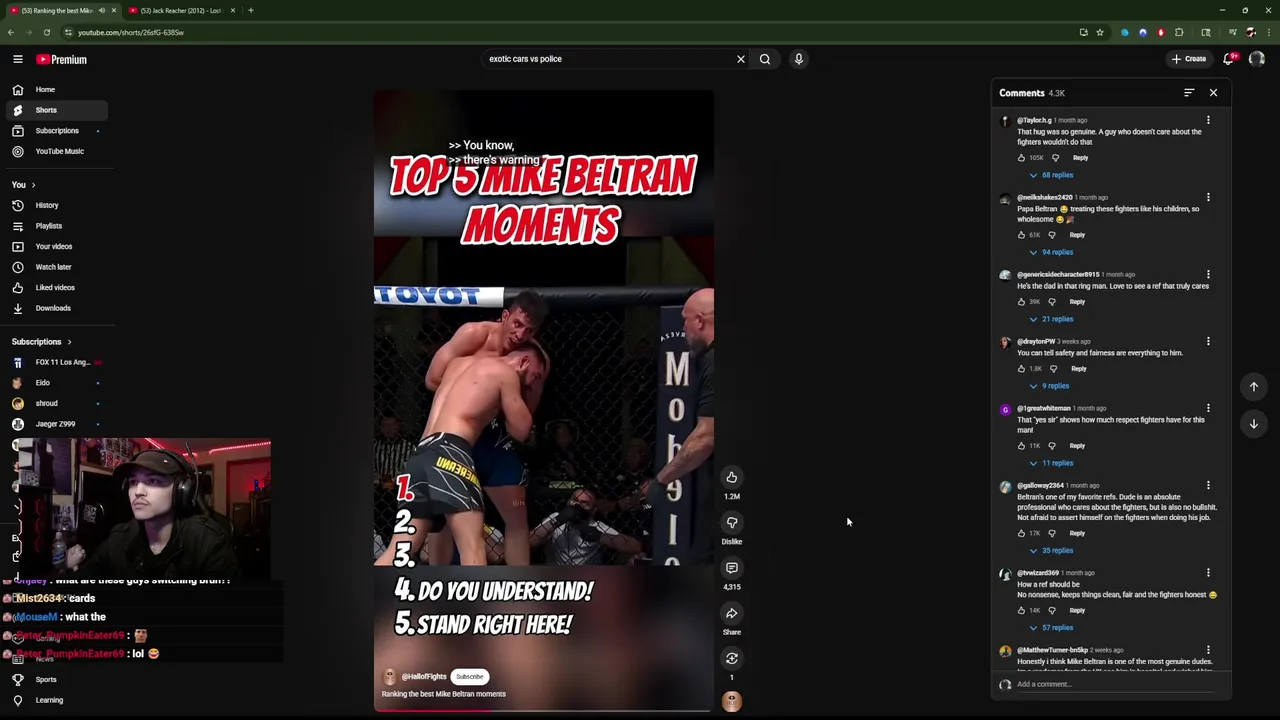Like the Short with thumbs up
This screenshot has width=1280, height=720.
732,477
